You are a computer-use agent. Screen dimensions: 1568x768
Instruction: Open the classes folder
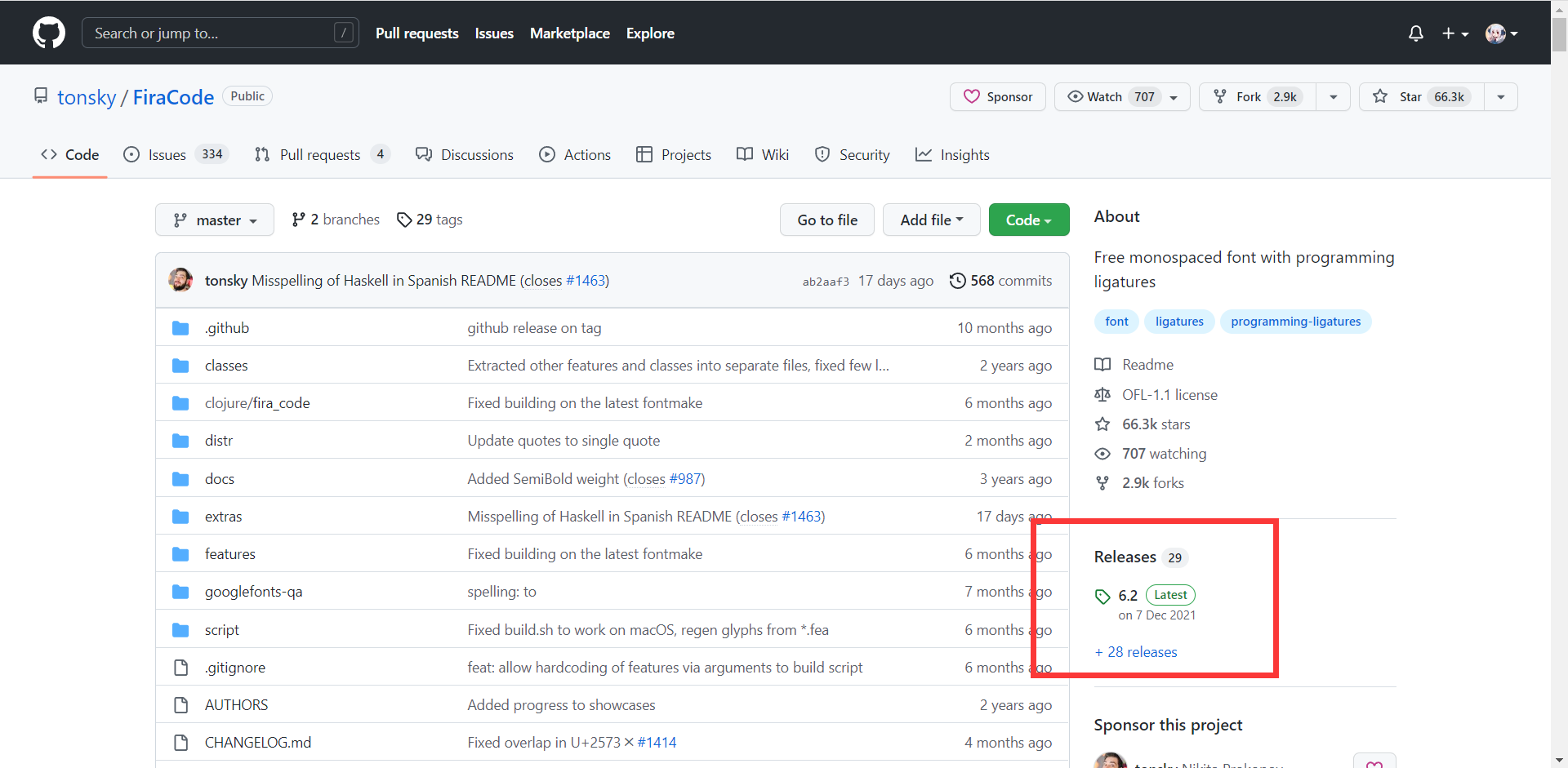[x=226, y=366]
